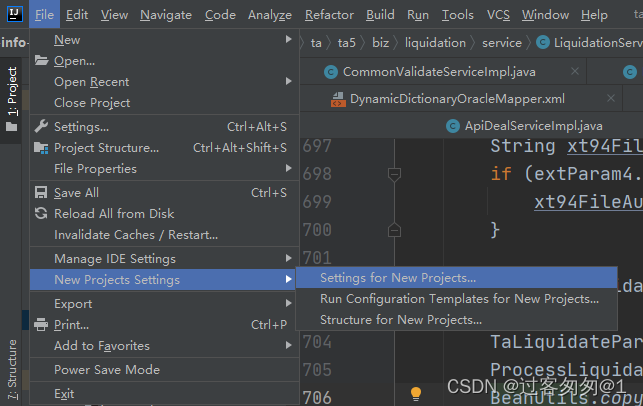Switch to the ApiDealServiceImpl.java tab
This screenshot has width=643, height=406.
click(534, 126)
